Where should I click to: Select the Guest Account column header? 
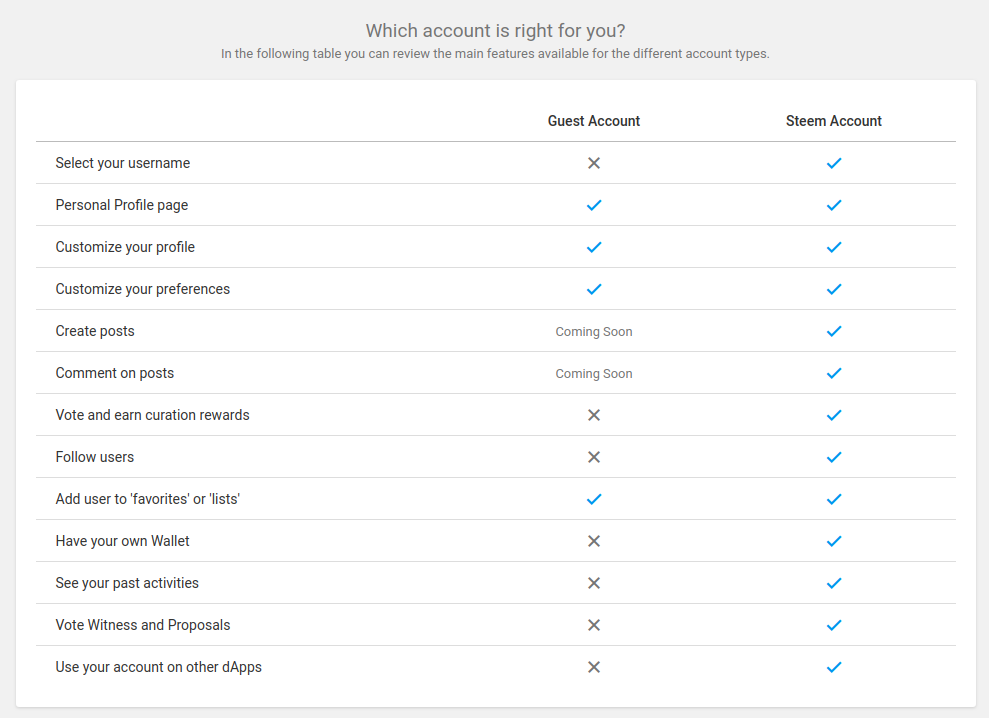[594, 120]
